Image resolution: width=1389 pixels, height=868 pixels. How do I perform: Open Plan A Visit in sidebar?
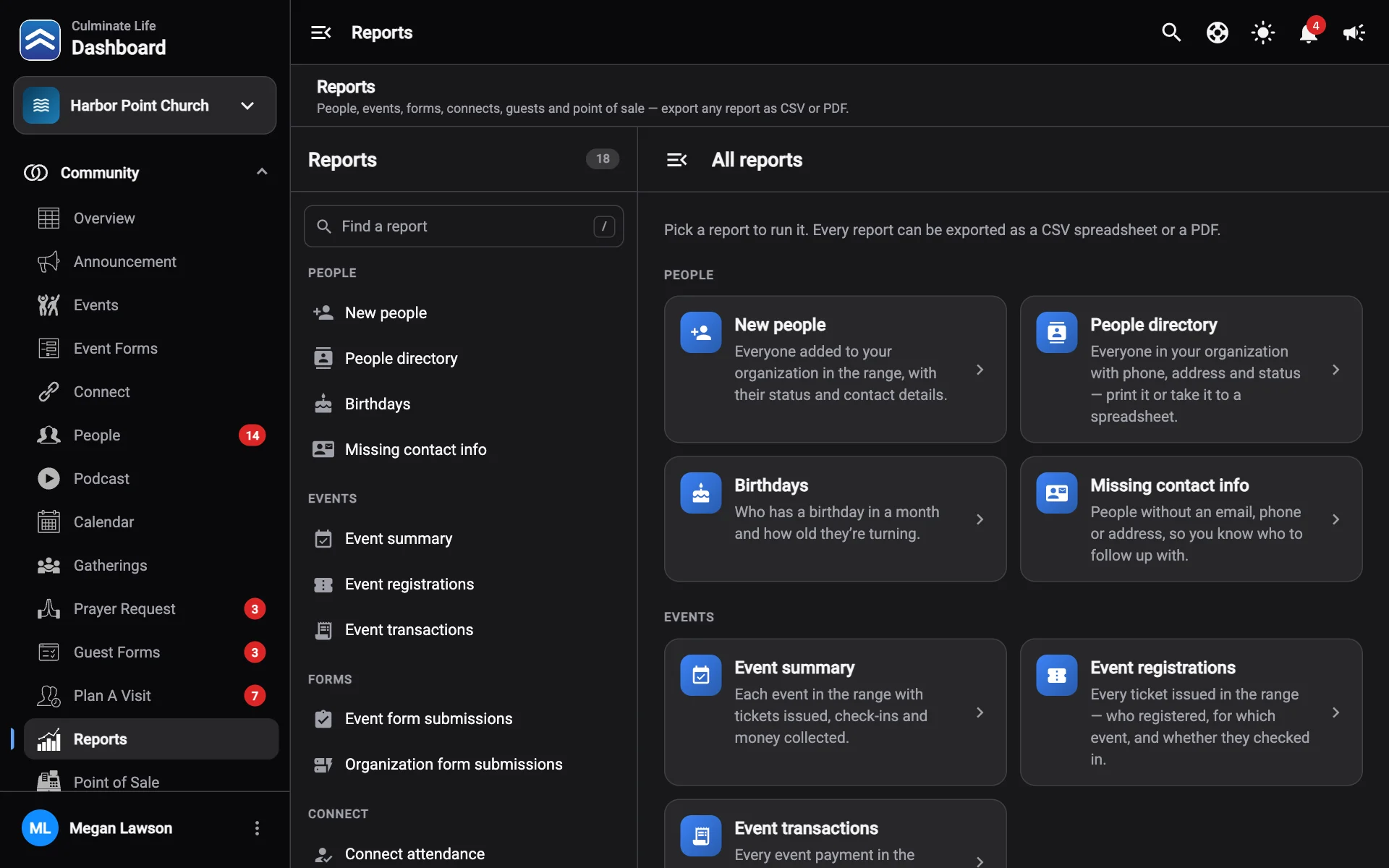tap(151, 696)
